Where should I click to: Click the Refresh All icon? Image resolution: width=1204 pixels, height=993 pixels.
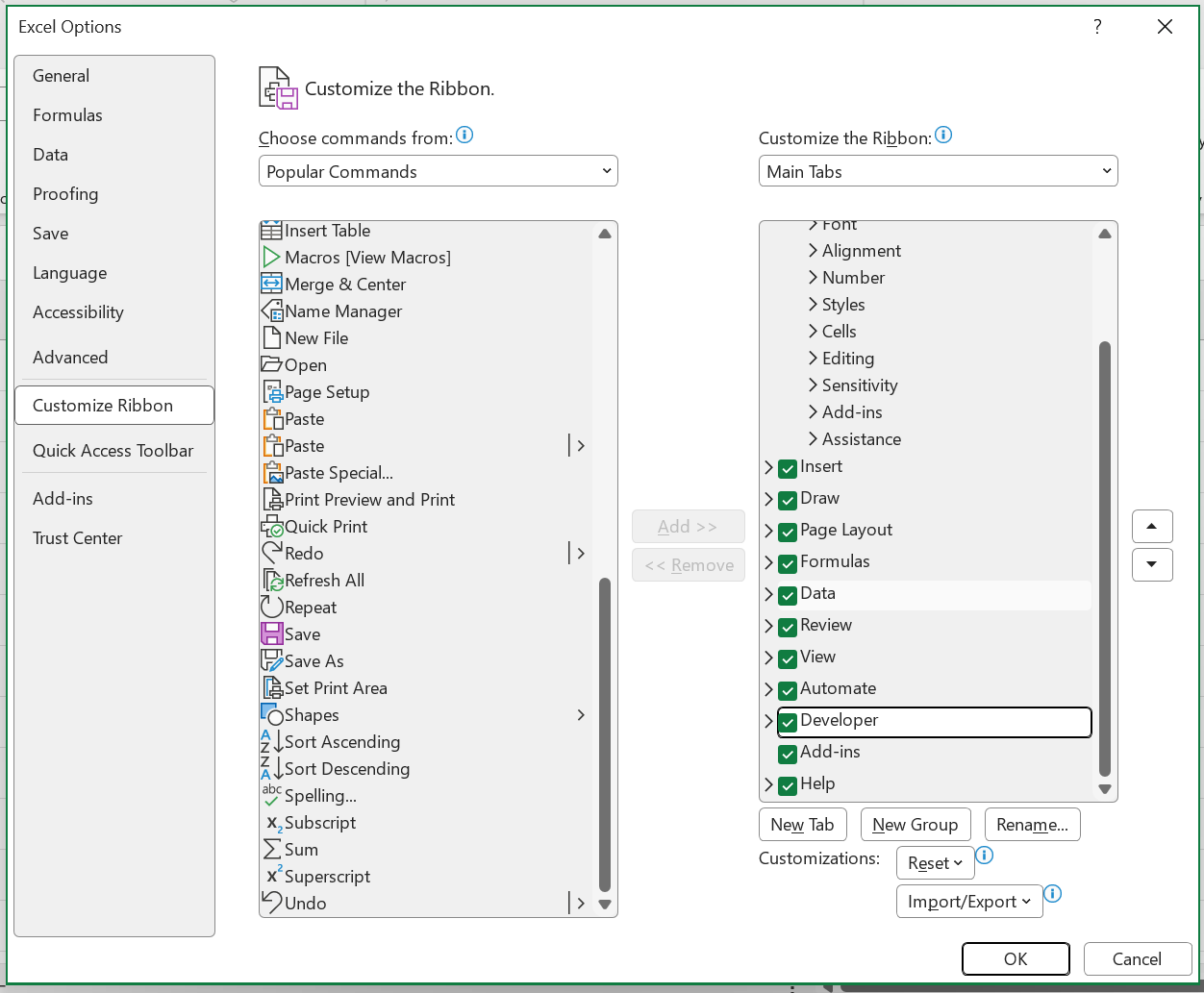pyautogui.click(x=272, y=581)
